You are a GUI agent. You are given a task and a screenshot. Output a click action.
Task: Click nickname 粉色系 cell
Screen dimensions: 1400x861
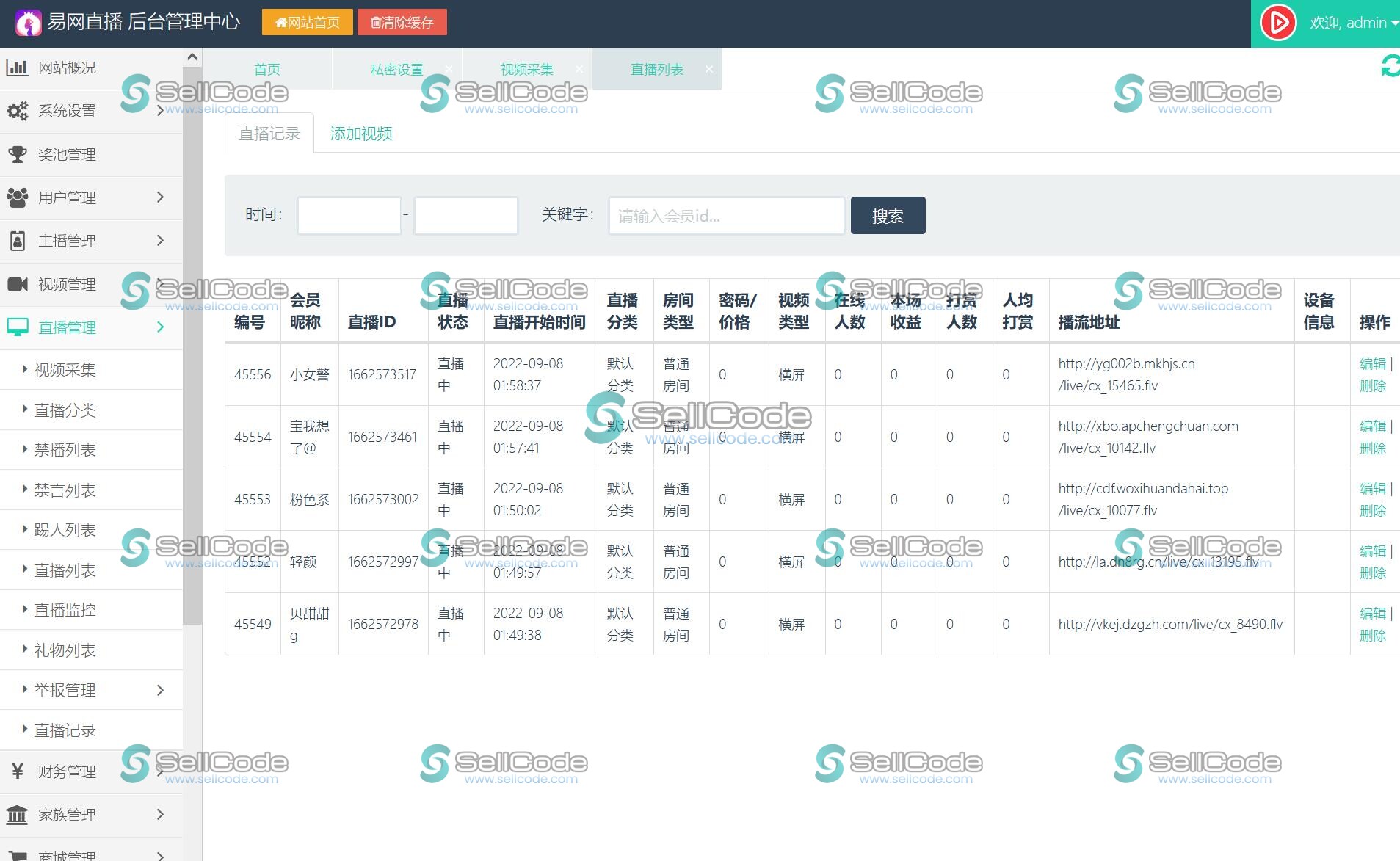pos(309,500)
